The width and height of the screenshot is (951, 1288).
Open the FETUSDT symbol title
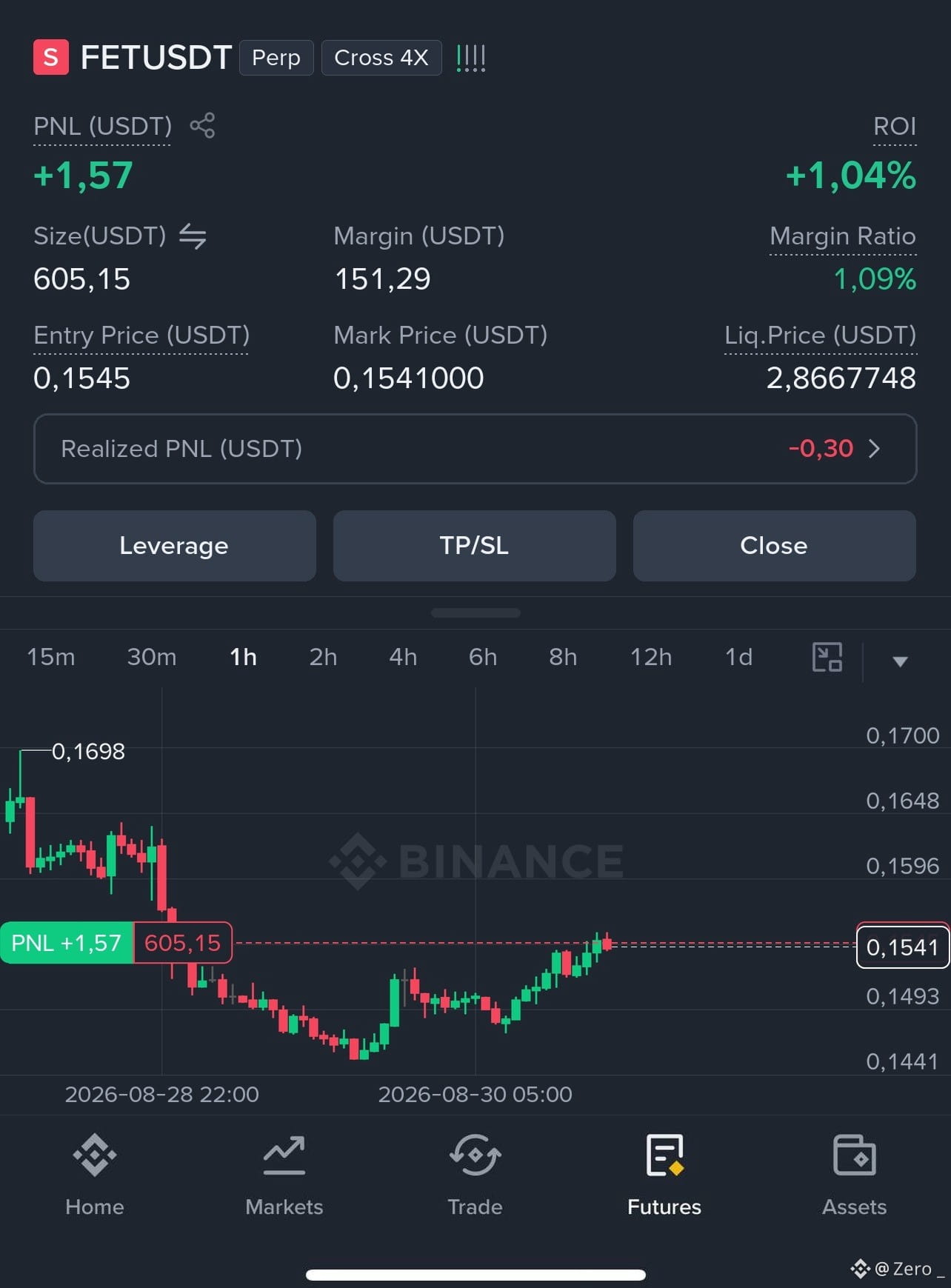pyautogui.click(x=156, y=58)
